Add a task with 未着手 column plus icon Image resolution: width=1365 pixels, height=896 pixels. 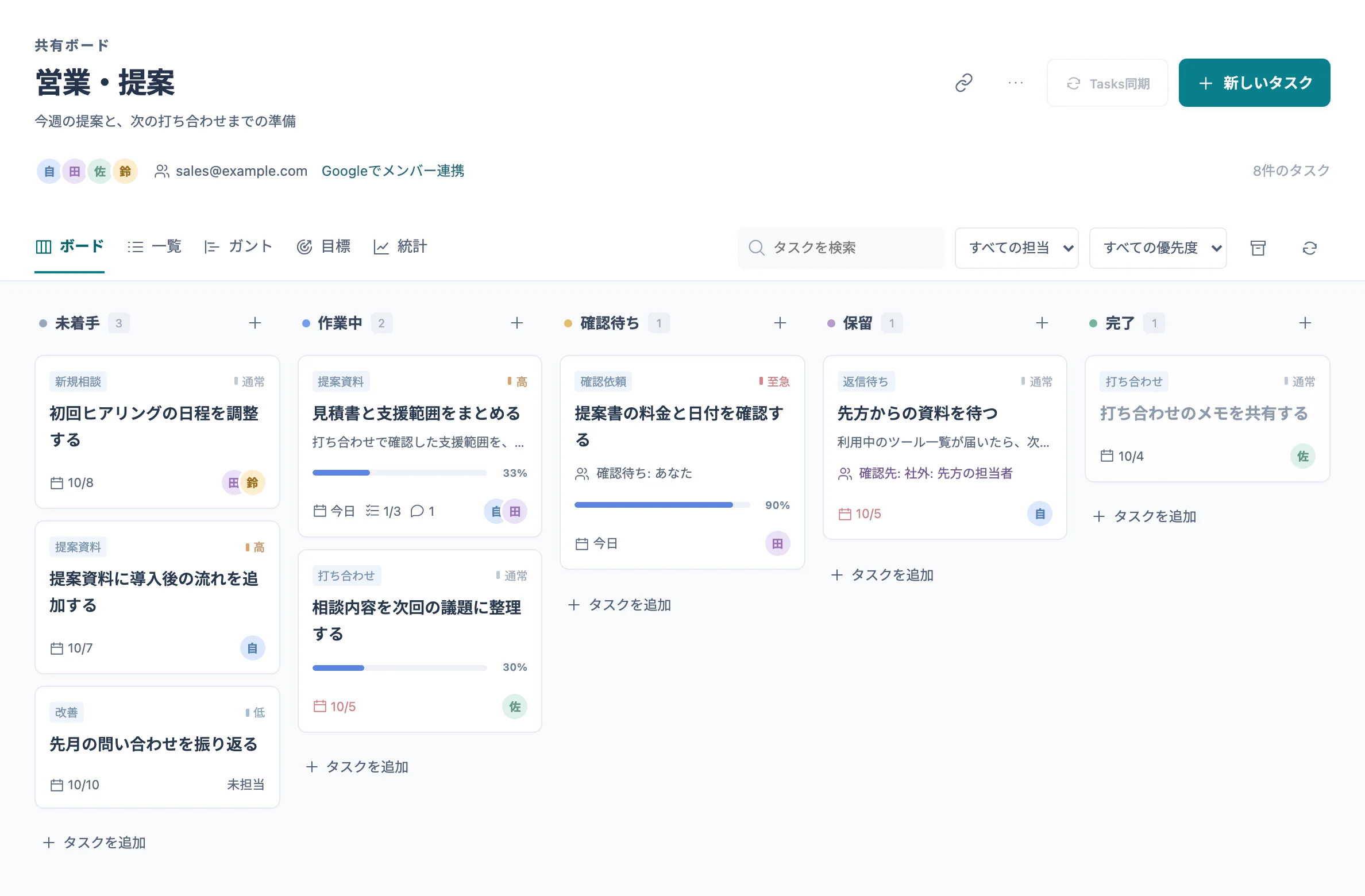[255, 323]
